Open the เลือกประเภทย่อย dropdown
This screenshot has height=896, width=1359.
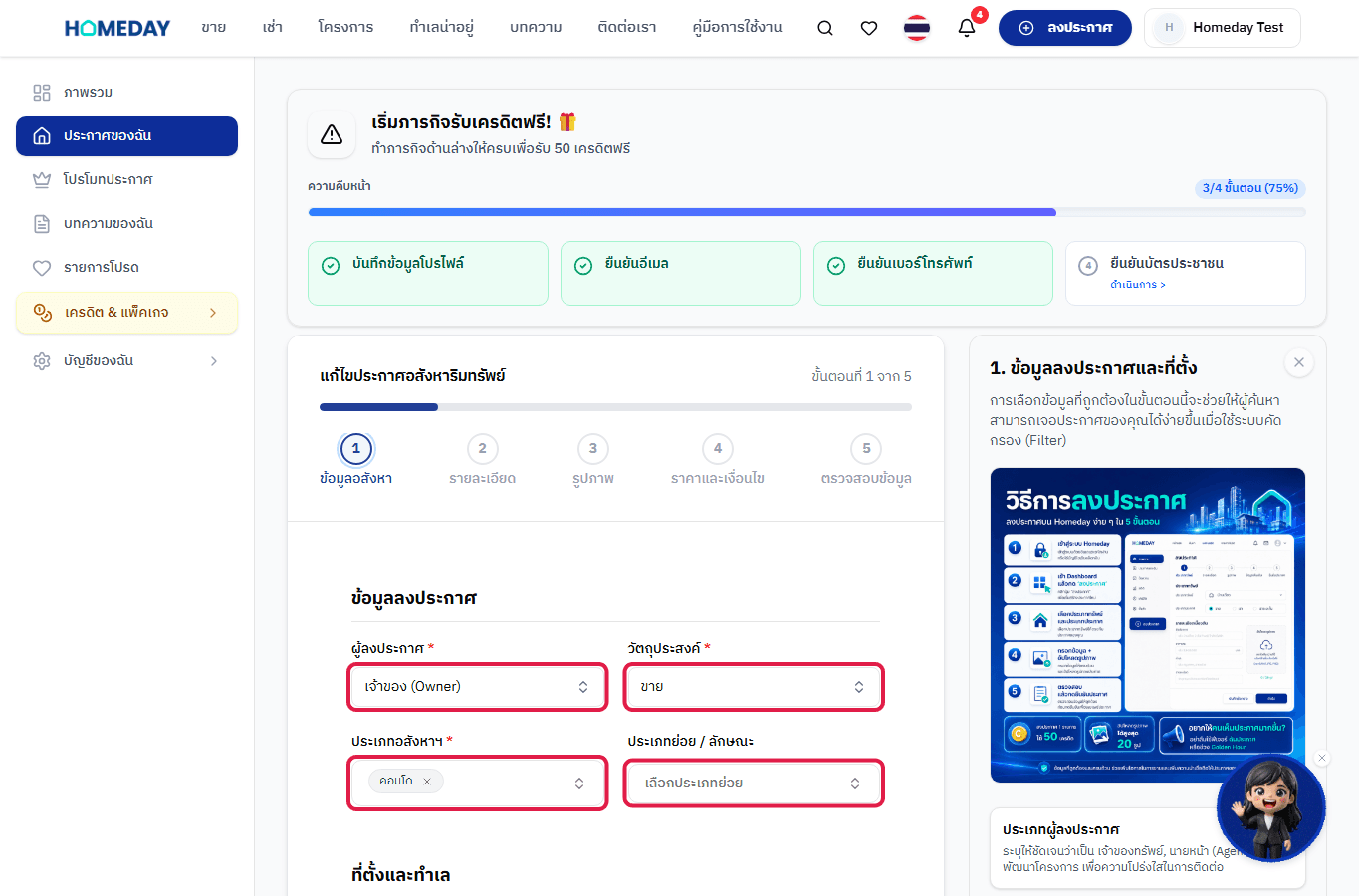tap(754, 783)
